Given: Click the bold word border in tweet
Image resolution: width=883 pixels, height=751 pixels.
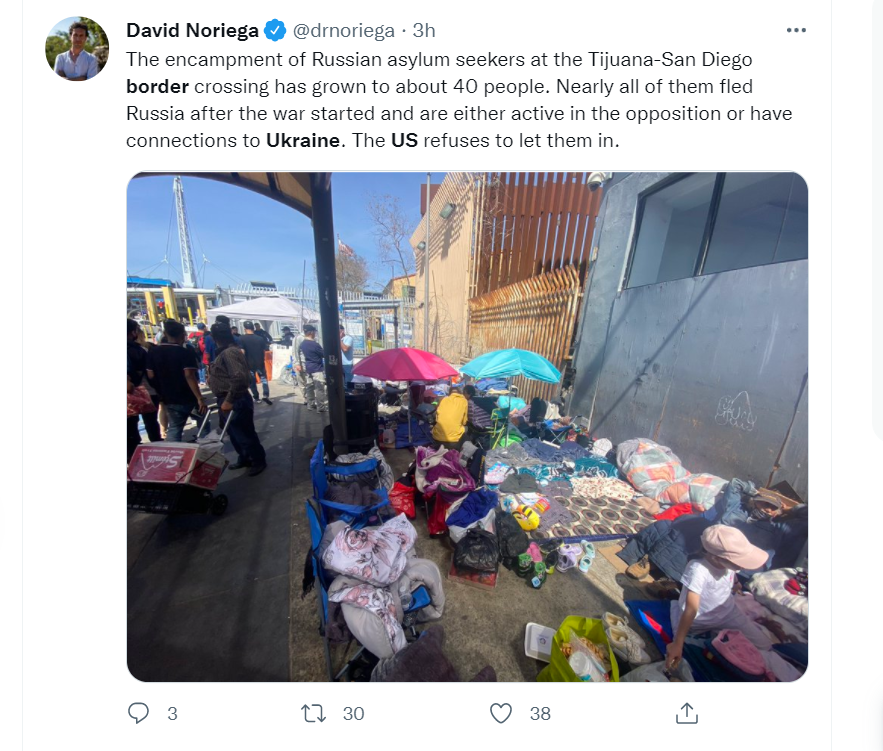Looking at the screenshot, I should click(157, 86).
